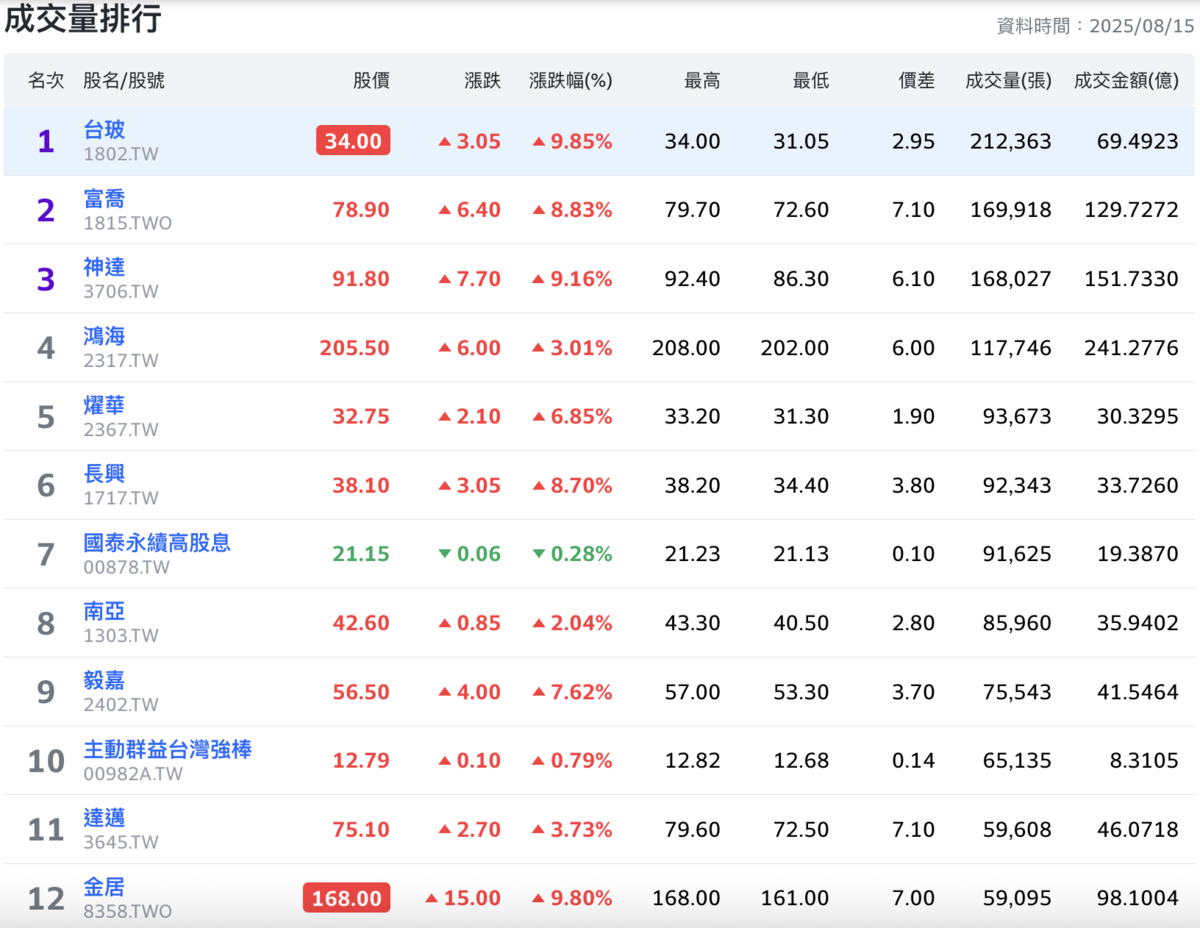Click the stock code 1815.TWO
1200x928 pixels.
[128, 223]
